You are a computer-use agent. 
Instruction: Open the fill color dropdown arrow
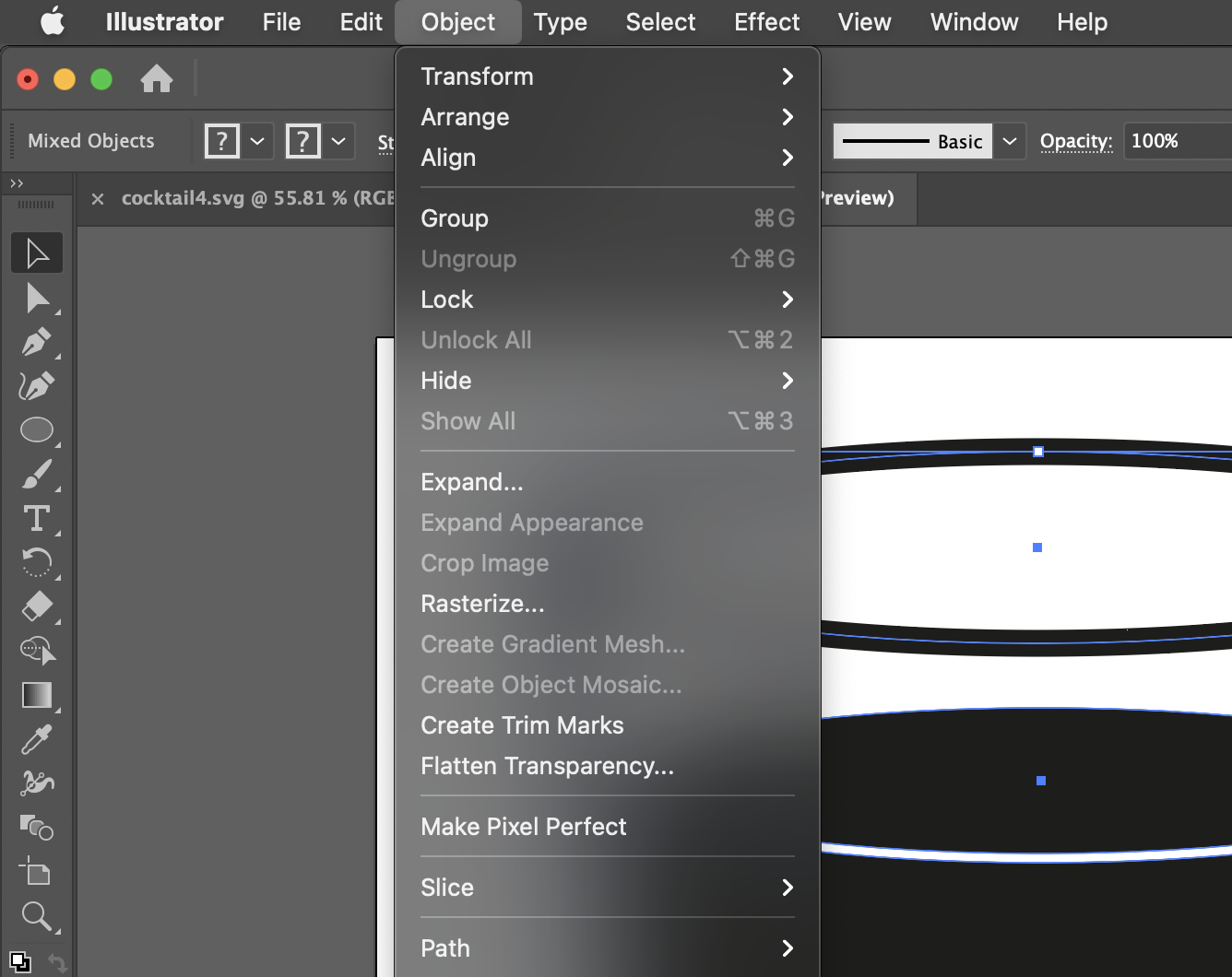[257, 141]
